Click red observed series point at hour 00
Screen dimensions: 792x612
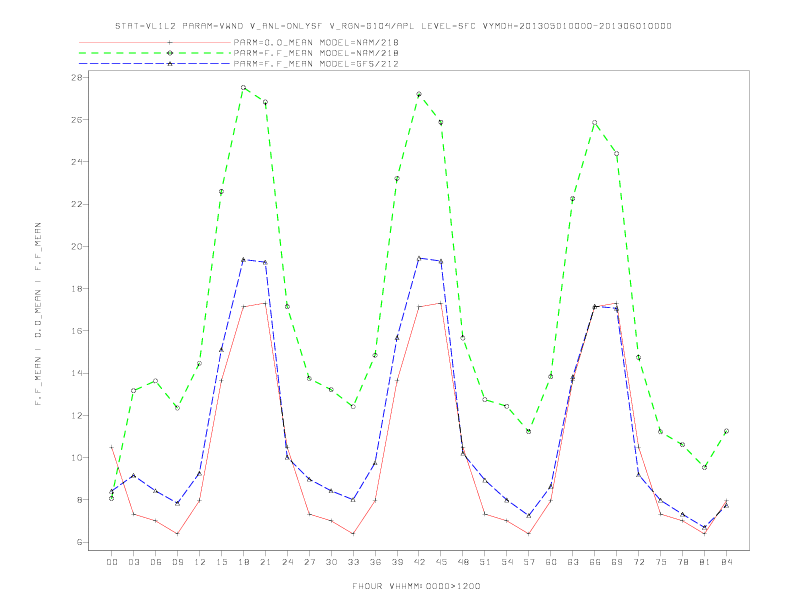[x=112, y=447]
